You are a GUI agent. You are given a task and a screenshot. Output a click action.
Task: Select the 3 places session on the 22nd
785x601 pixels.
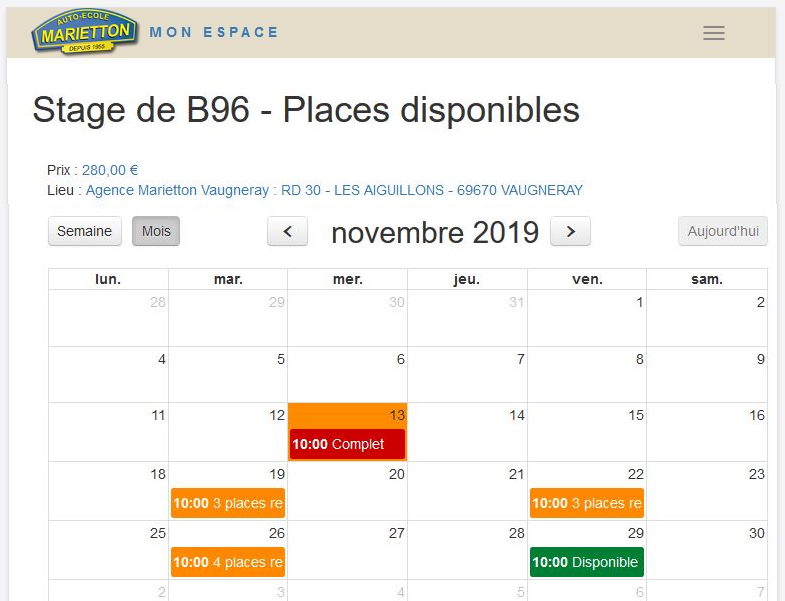coord(587,503)
